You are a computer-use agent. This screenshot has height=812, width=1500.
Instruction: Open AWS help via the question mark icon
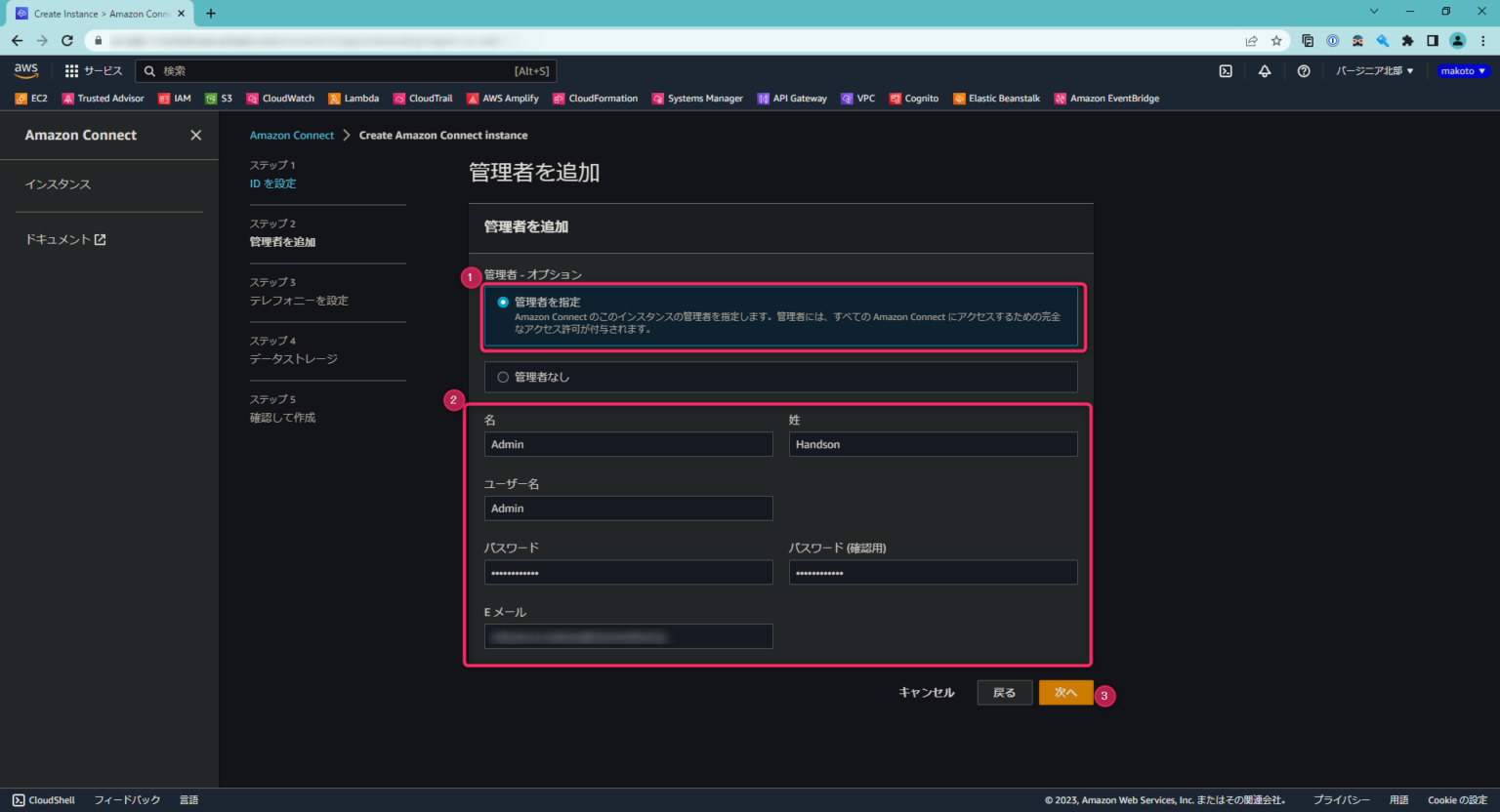pos(1304,70)
